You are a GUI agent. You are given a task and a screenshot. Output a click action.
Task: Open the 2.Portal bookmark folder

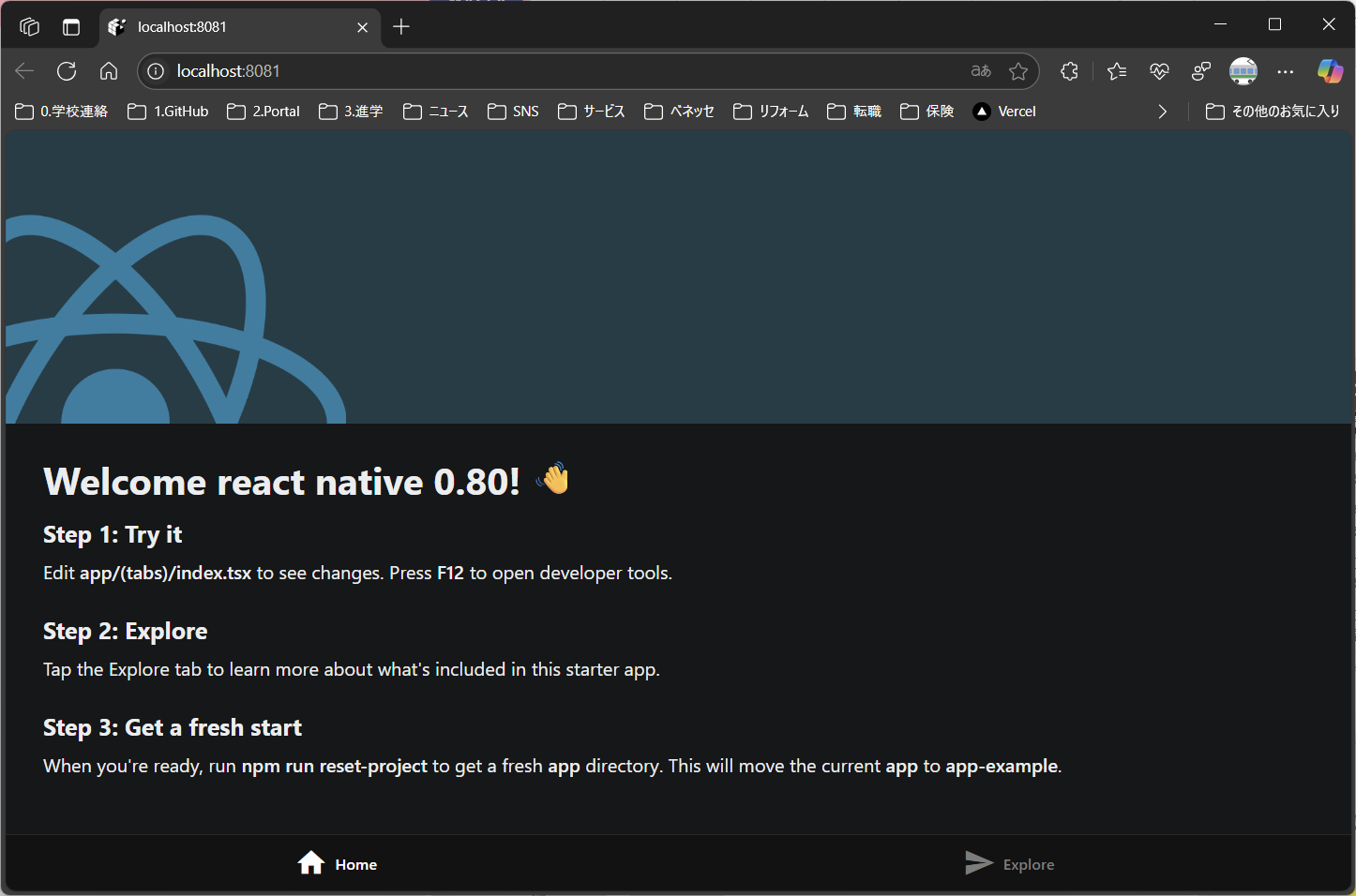(264, 112)
